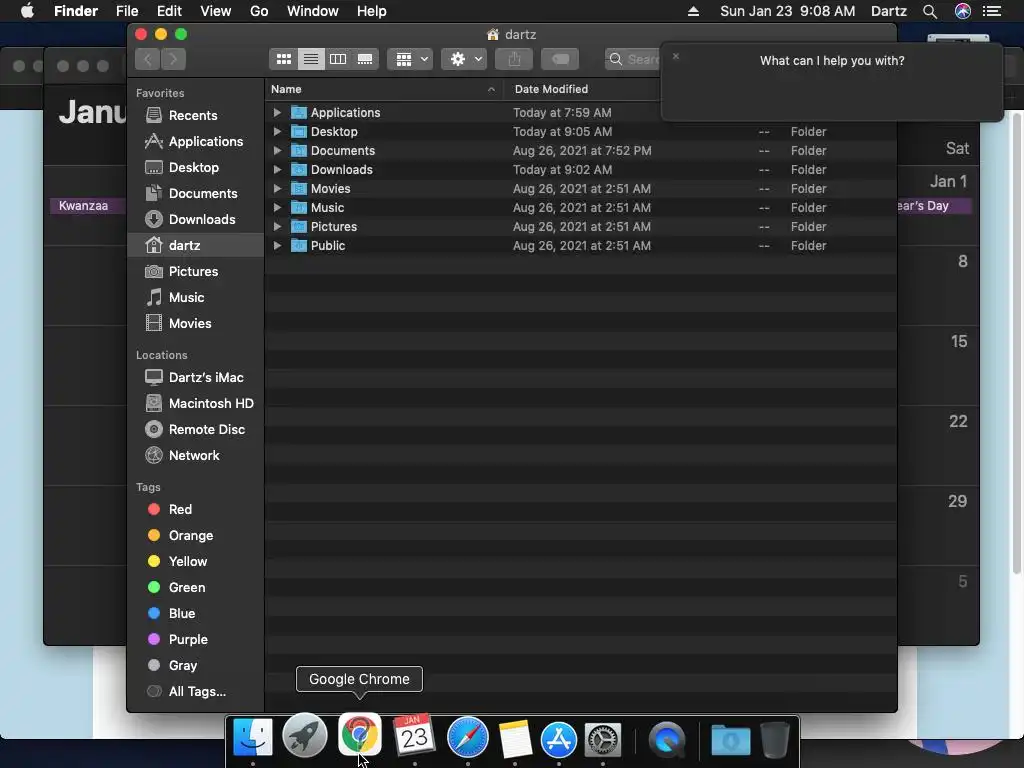Select Remote Disc under Locations

pos(195,430)
